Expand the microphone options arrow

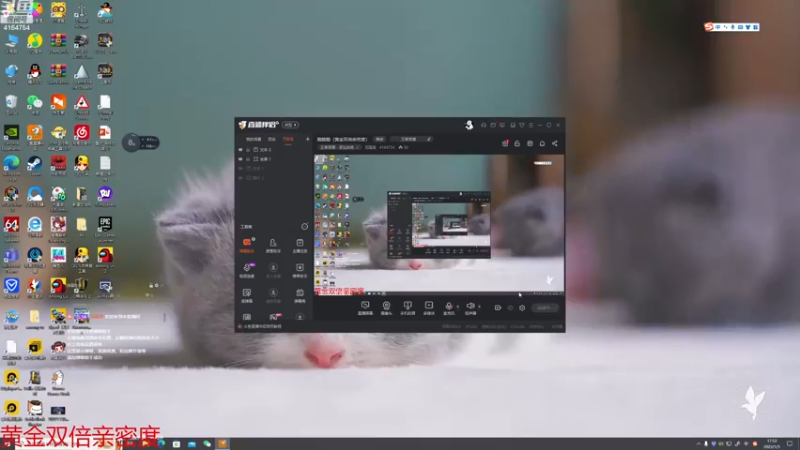(457, 306)
